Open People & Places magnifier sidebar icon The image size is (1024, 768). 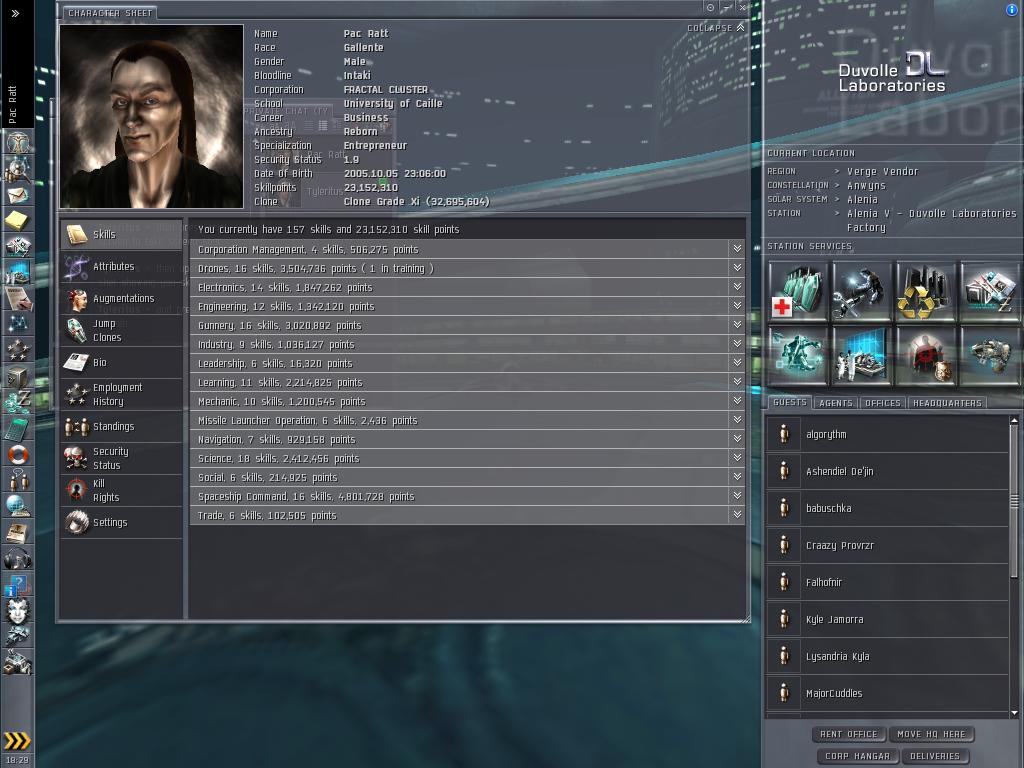18,168
